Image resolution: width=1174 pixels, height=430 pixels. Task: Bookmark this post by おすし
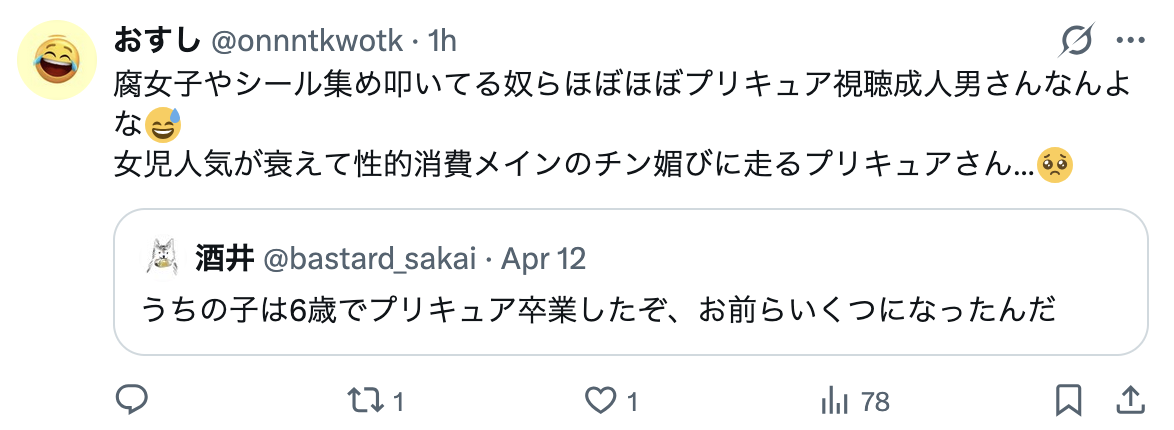[x=1069, y=401]
